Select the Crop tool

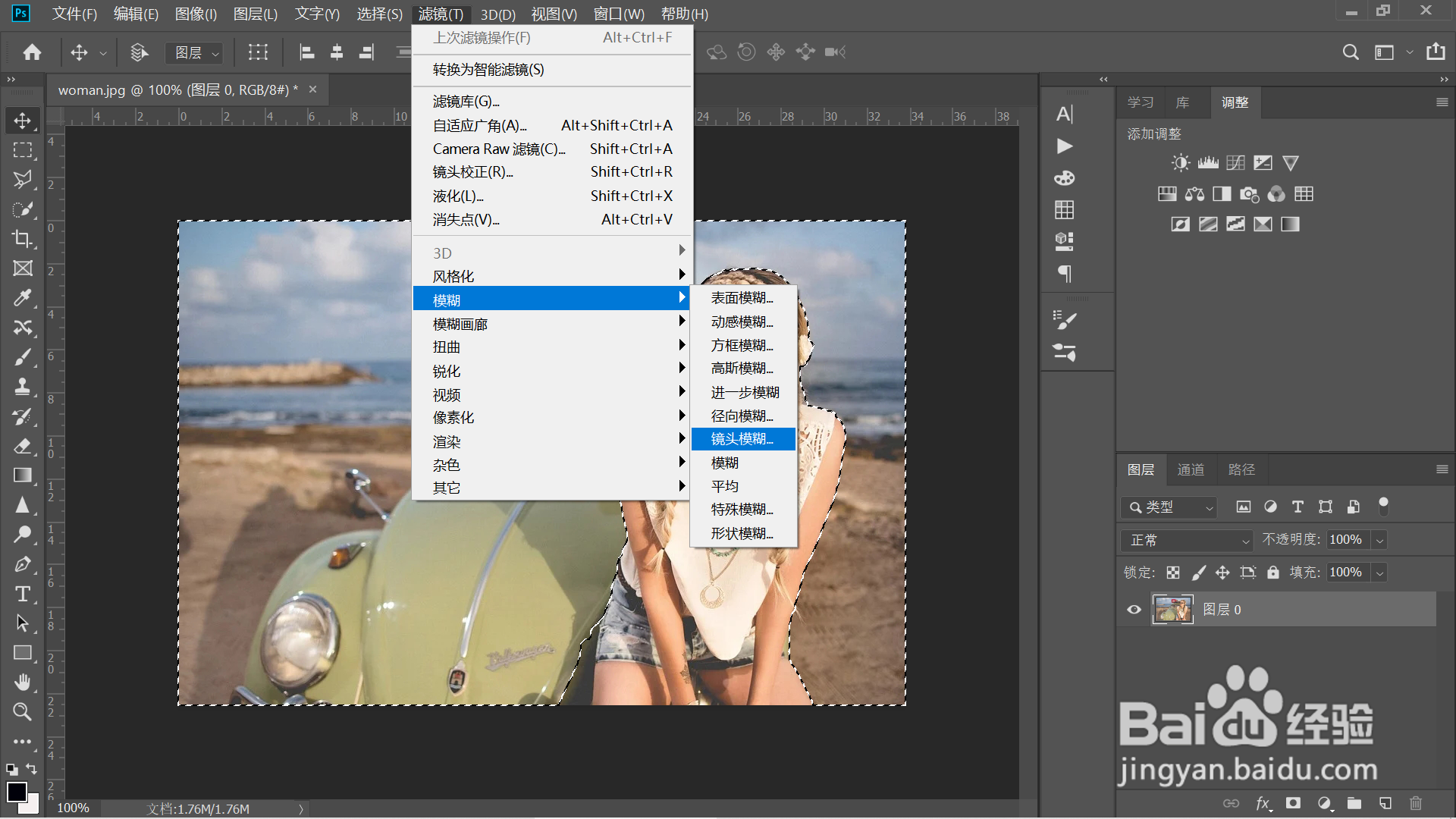coord(22,239)
